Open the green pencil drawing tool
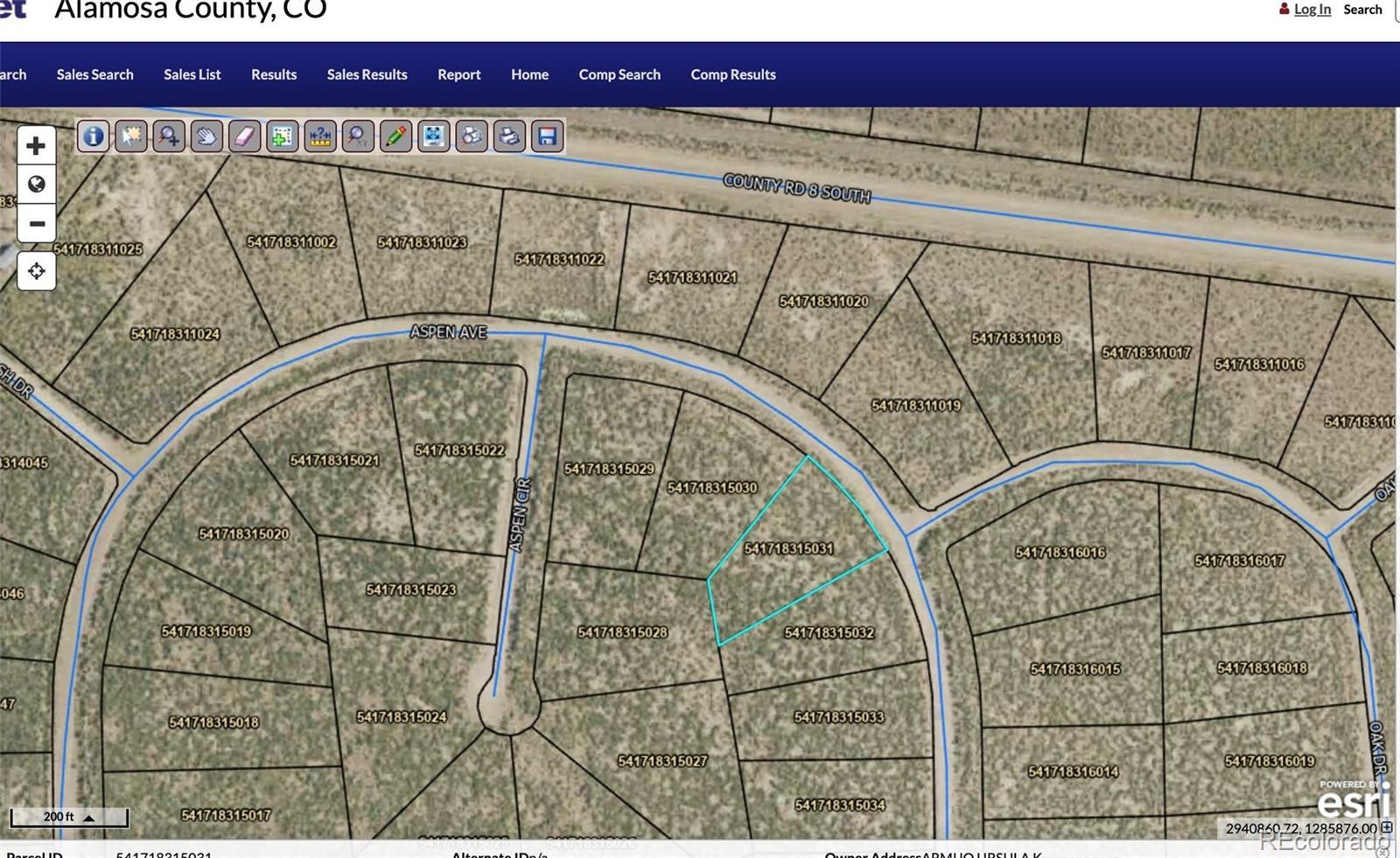This screenshot has height=858, width=1400. (395, 136)
